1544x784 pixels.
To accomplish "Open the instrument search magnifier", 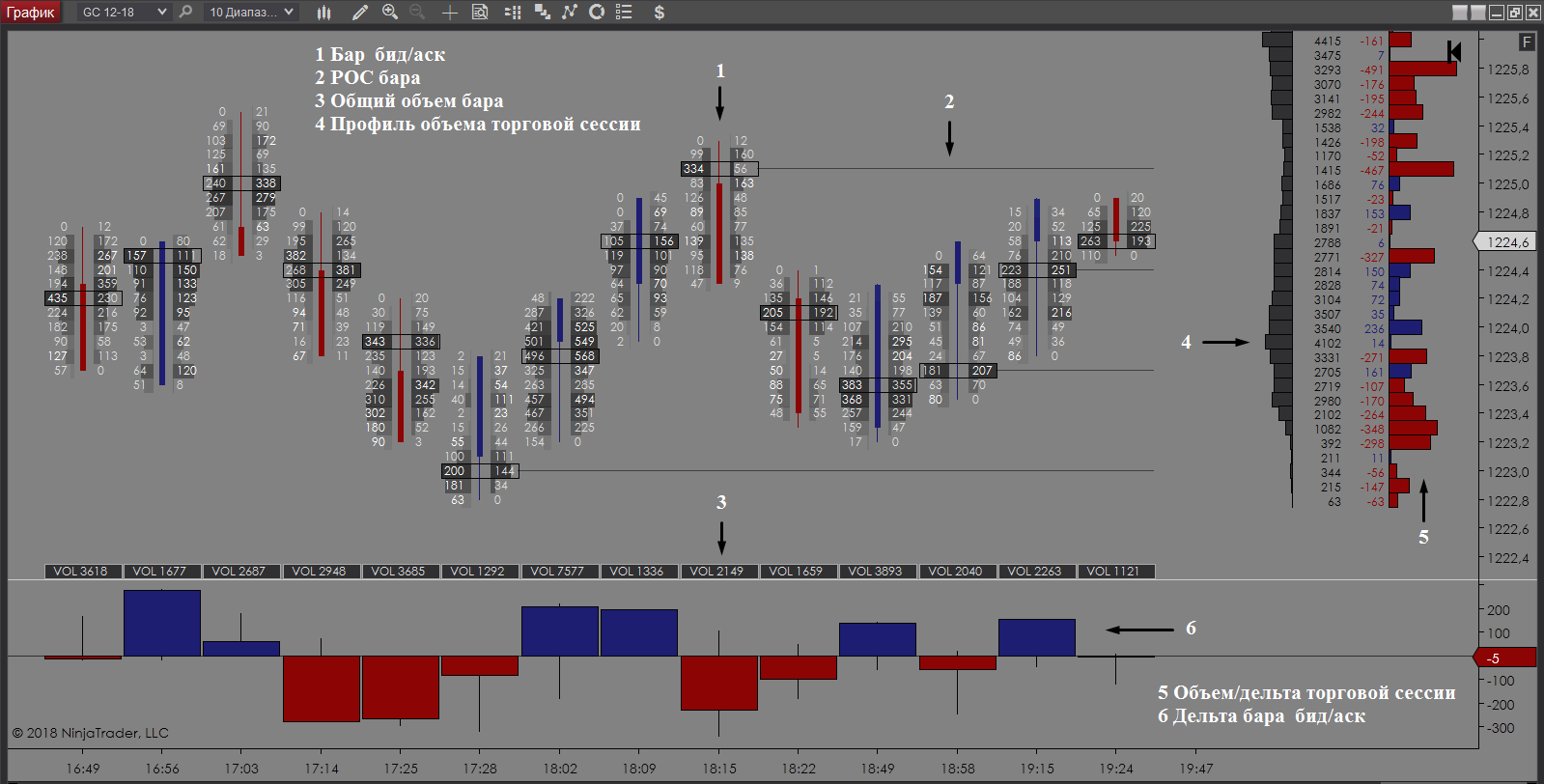I will (185, 12).
